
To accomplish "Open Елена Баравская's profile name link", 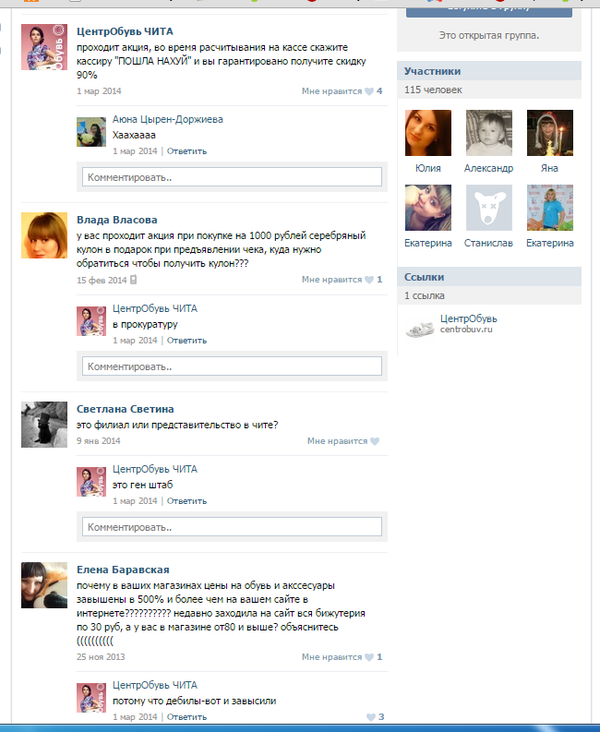I will [123, 570].
